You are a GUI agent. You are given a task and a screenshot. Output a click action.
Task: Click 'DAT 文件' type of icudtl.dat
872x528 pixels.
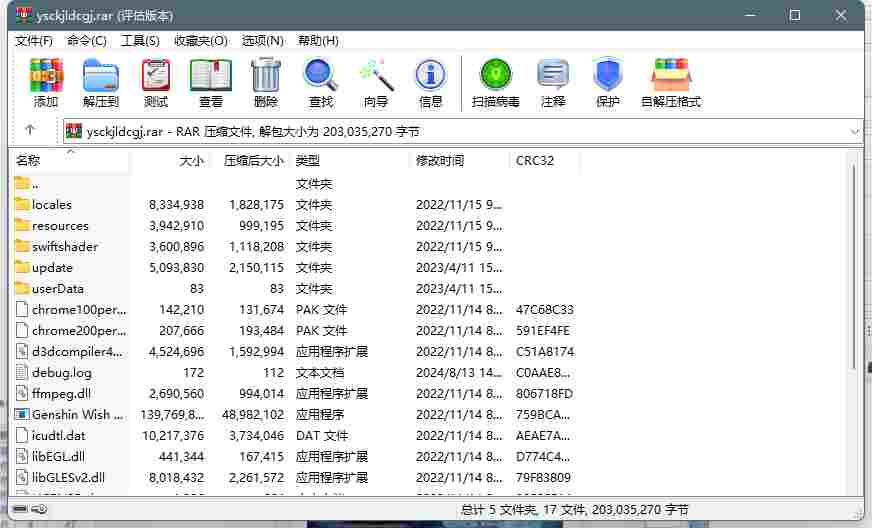click(321, 435)
